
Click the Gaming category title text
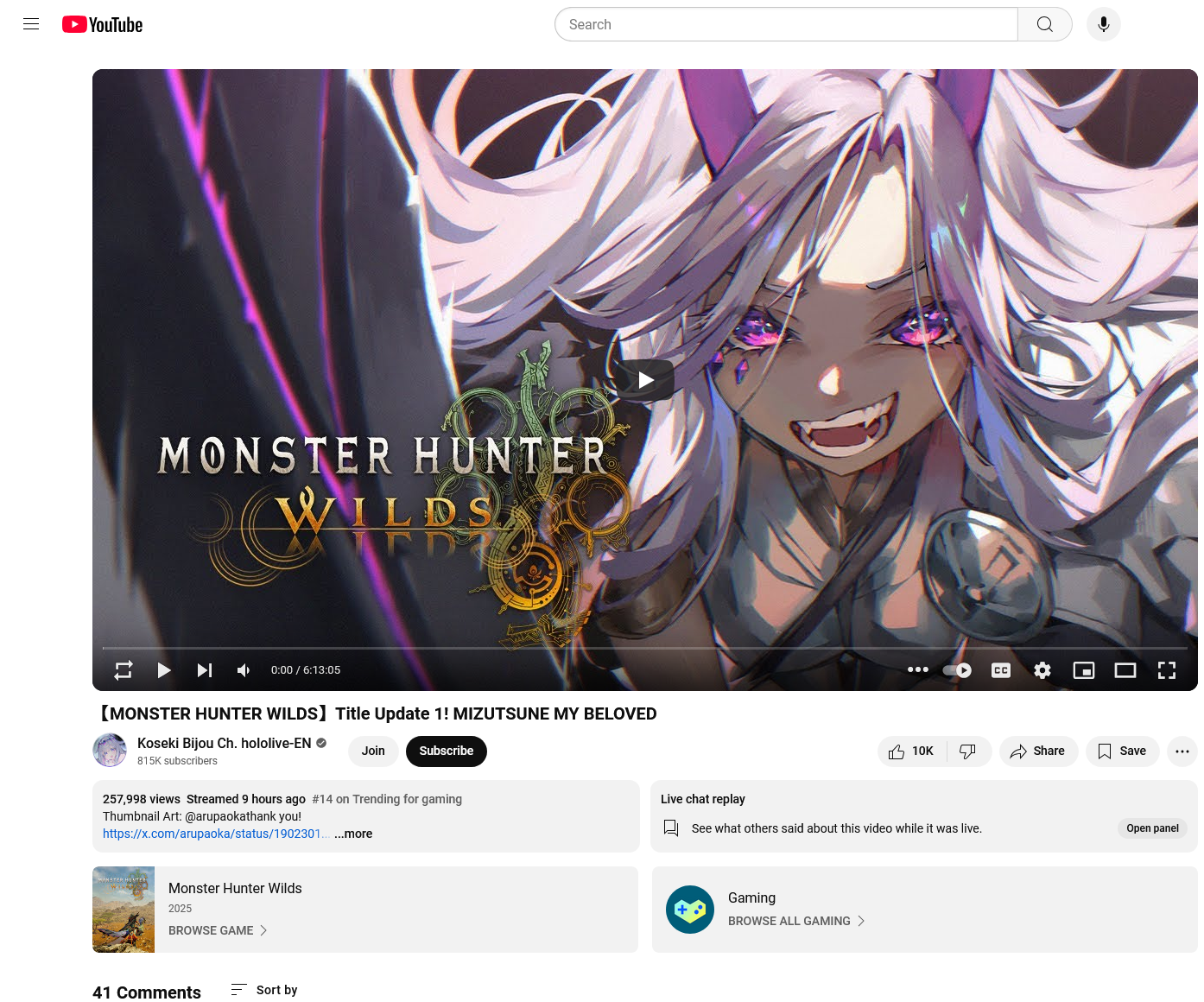point(751,897)
